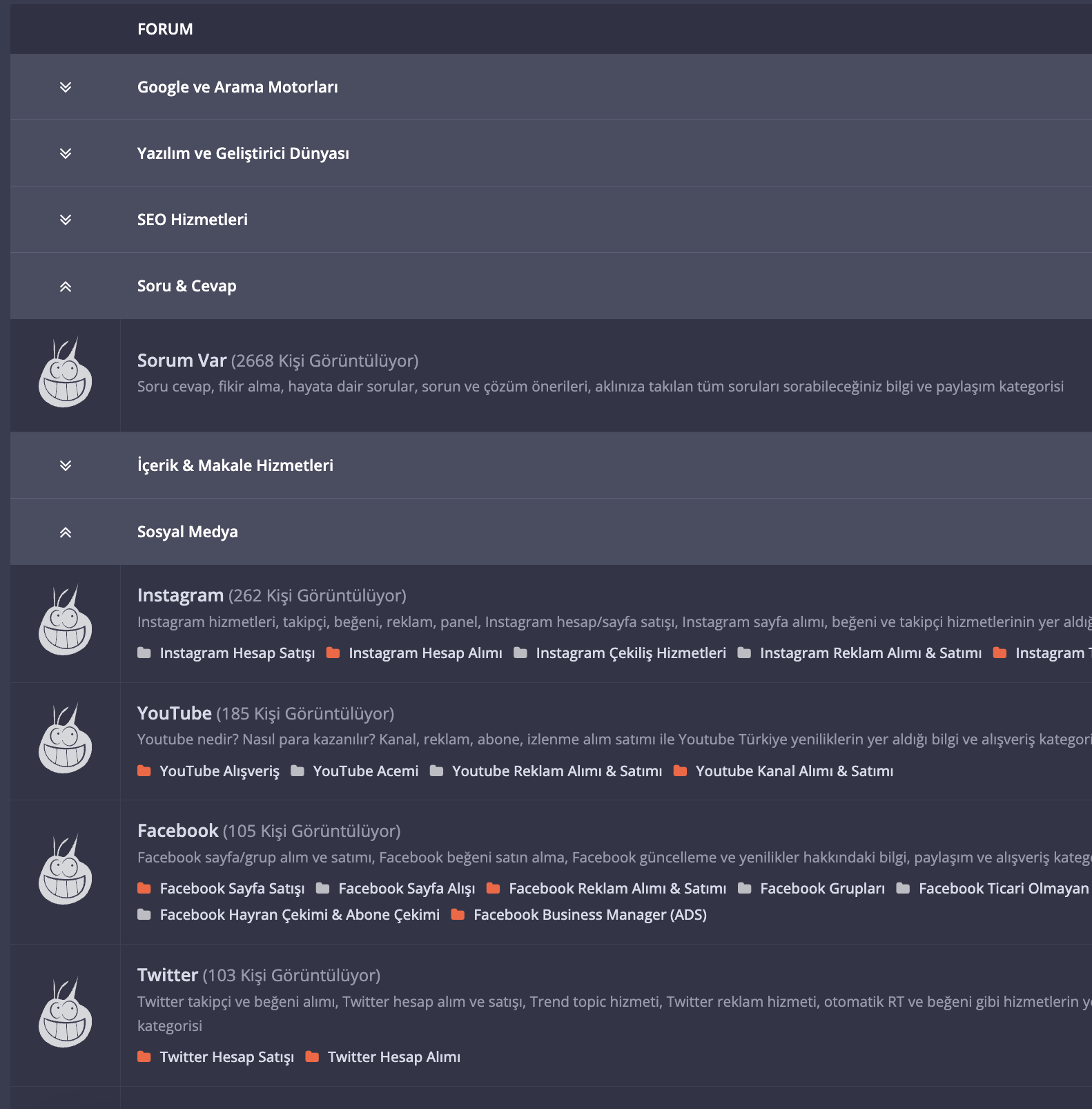
Task: Expand İçerik & Makale Hizmetleri category
Action: (x=66, y=465)
